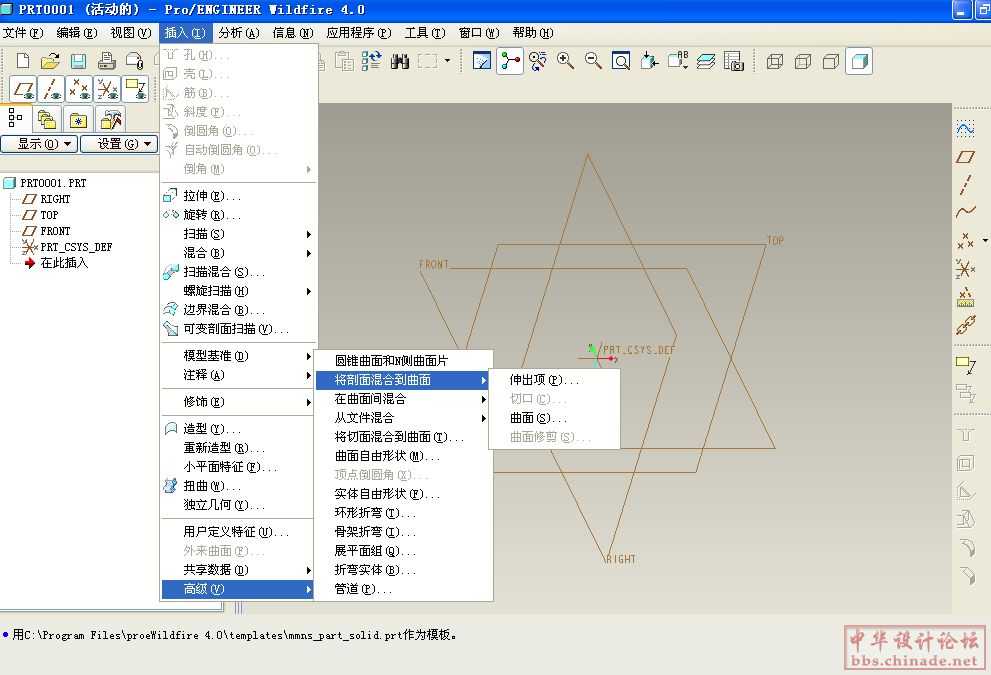Screen dimensions: 991x675
Task: Switch to Hidden Line display style
Action: [803, 61]
